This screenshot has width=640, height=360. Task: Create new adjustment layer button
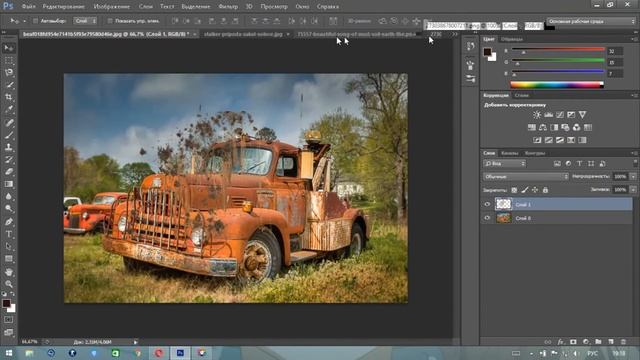coord(586,342)
